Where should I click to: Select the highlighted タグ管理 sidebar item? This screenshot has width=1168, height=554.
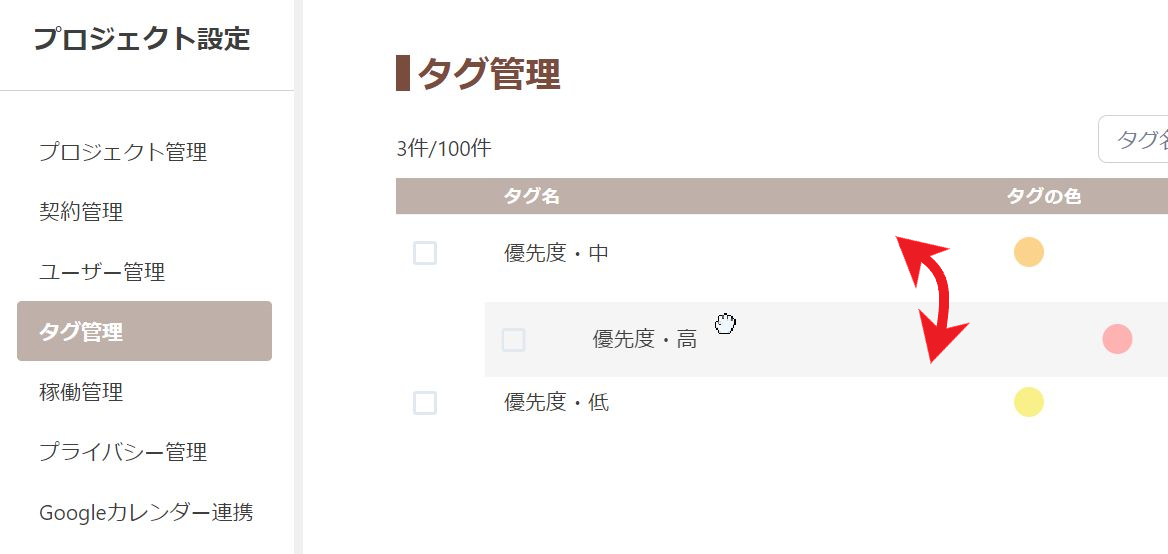pos(144,331)
